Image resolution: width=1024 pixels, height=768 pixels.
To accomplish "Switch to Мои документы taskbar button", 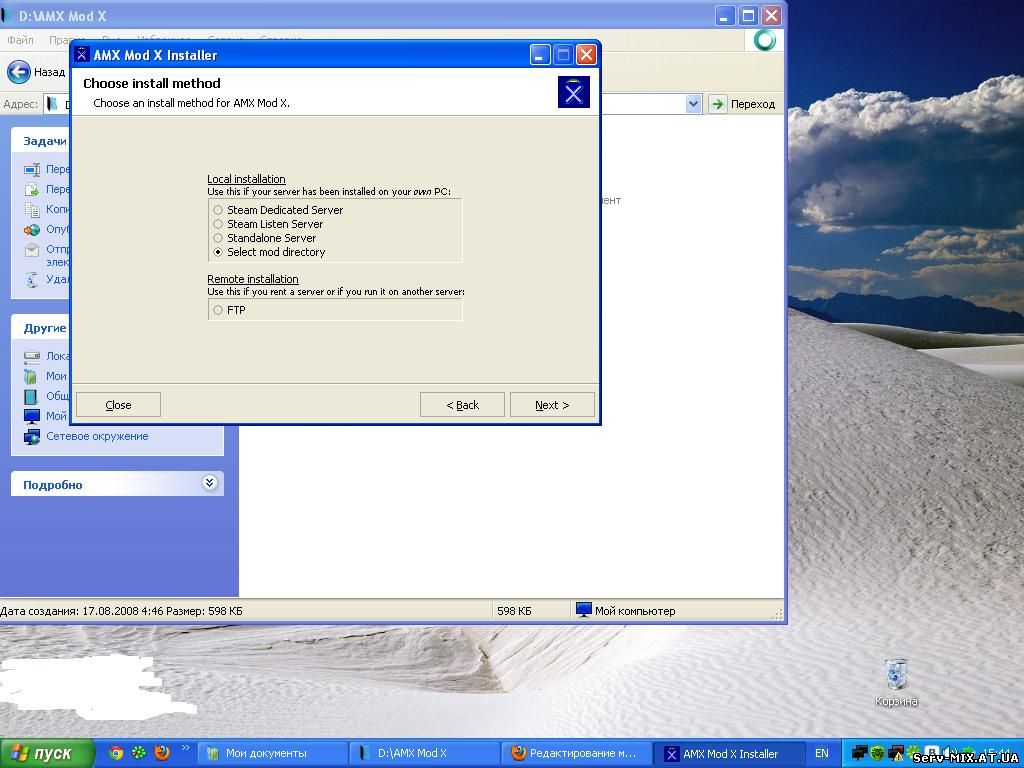I will (271, 753).
